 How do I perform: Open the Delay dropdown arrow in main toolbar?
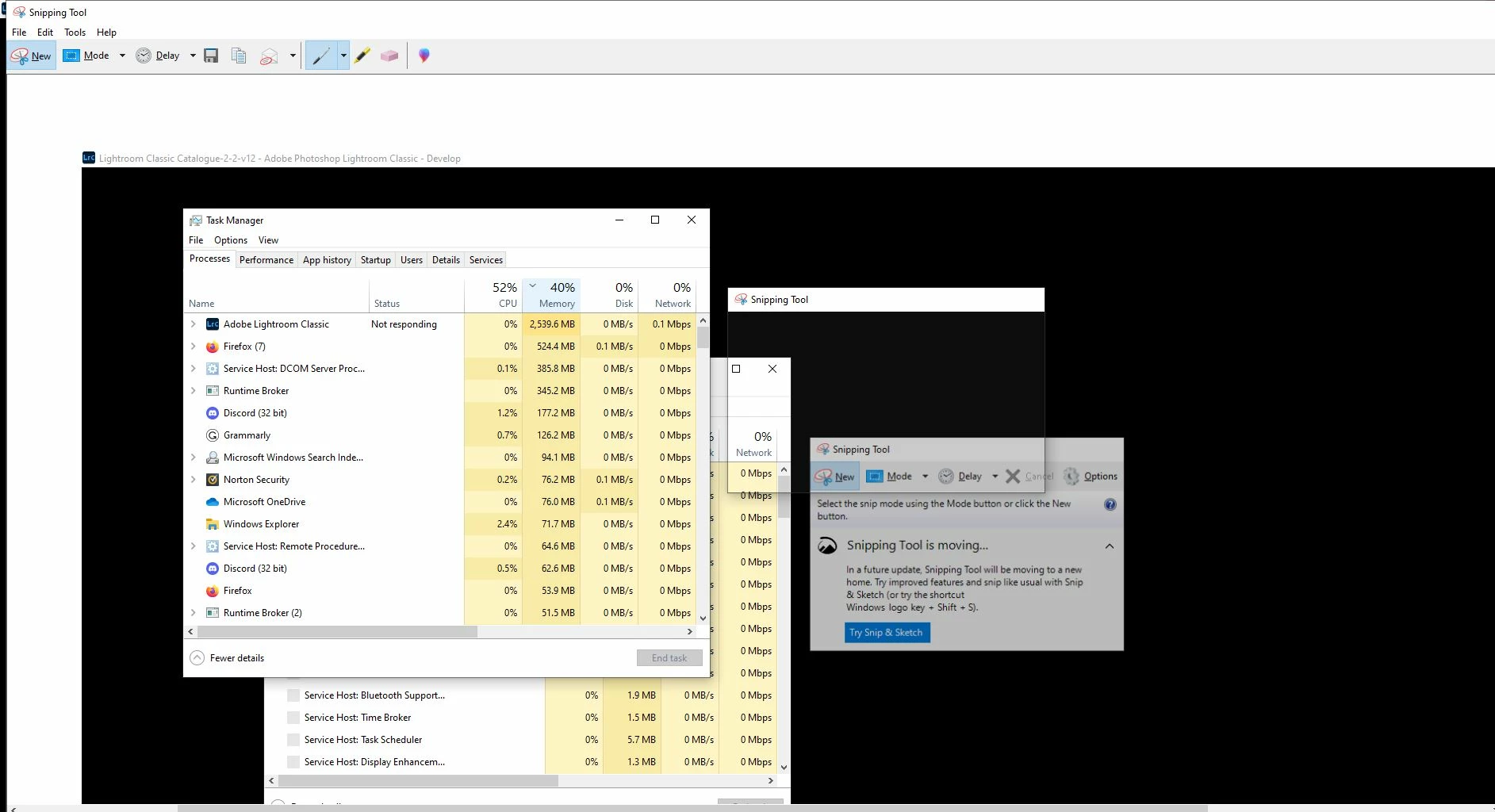pyautogui.click(x=193, y=56)
